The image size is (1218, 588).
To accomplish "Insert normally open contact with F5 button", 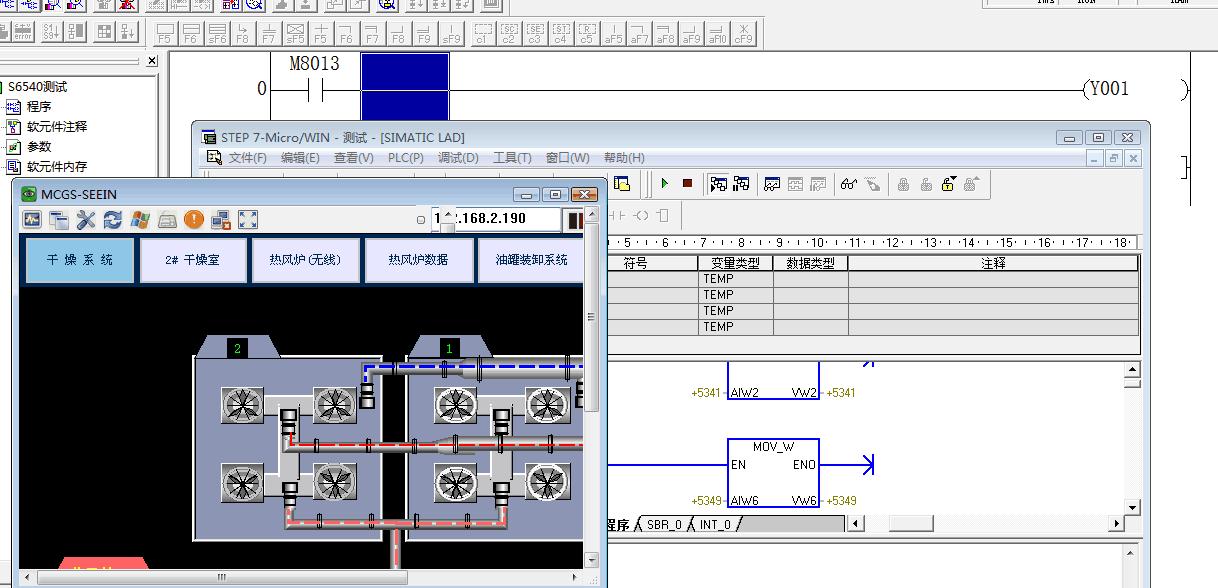I will (165, 34).
